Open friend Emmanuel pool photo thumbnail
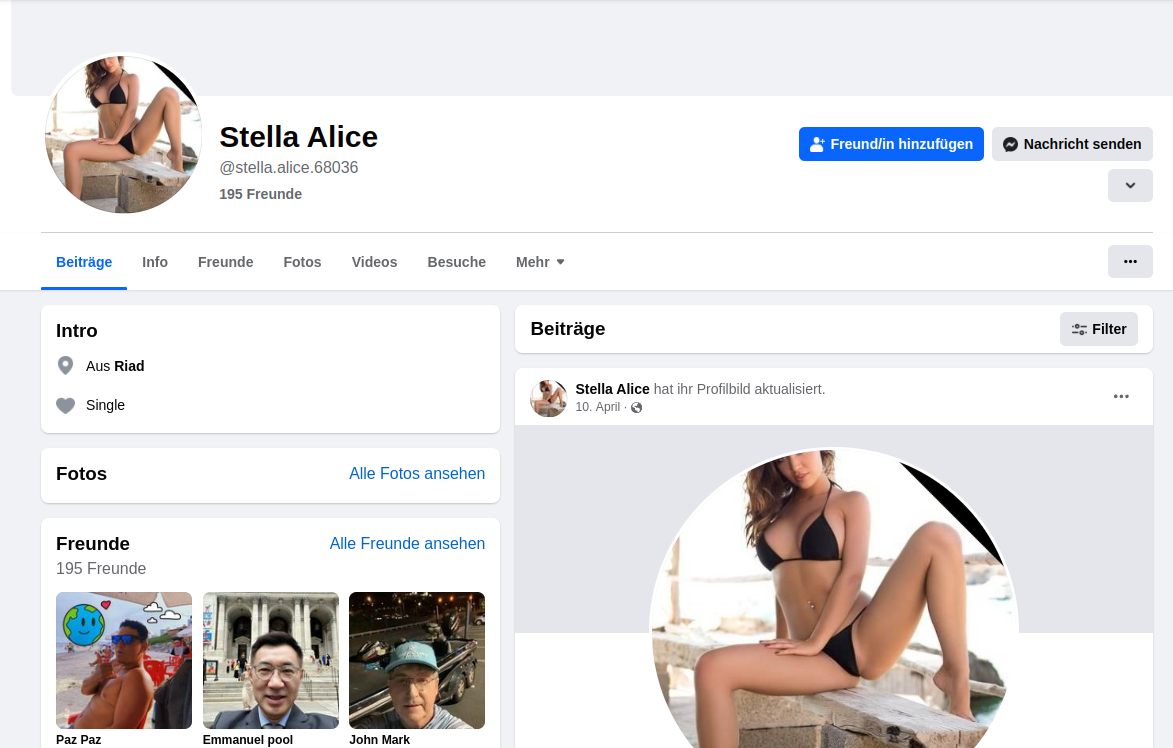The width and height of the screenshot is (1173, 748). [x=271, y=660]
